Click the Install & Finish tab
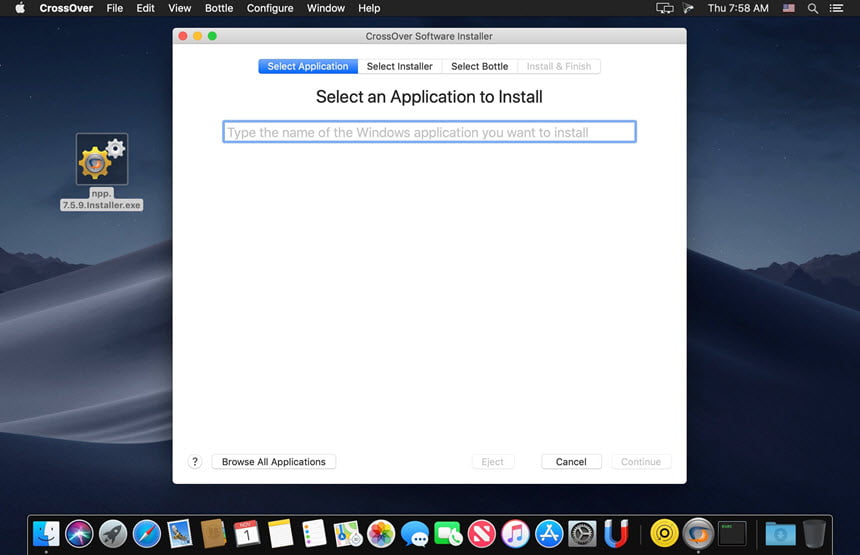Image resolution: width=860 pixels, height=555 pixels. pos(559,66)
